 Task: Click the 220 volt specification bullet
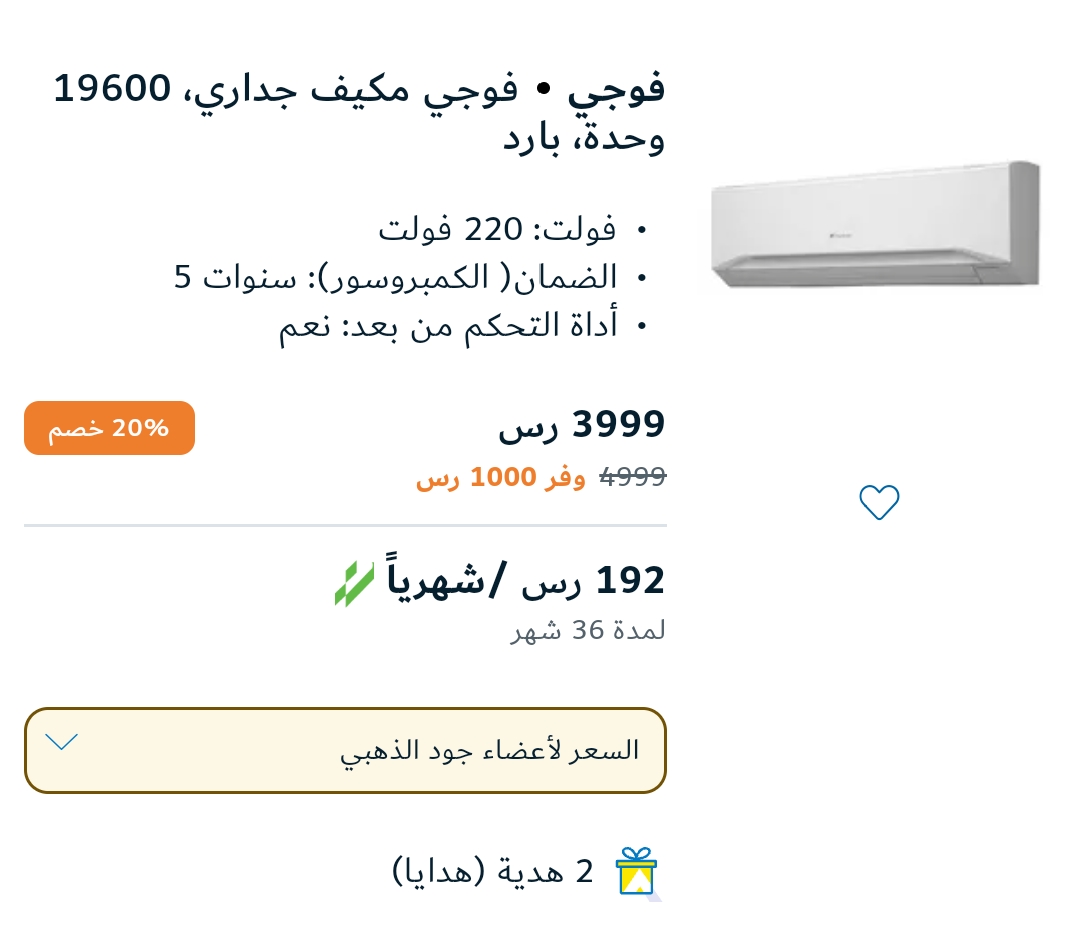(497, 229)
